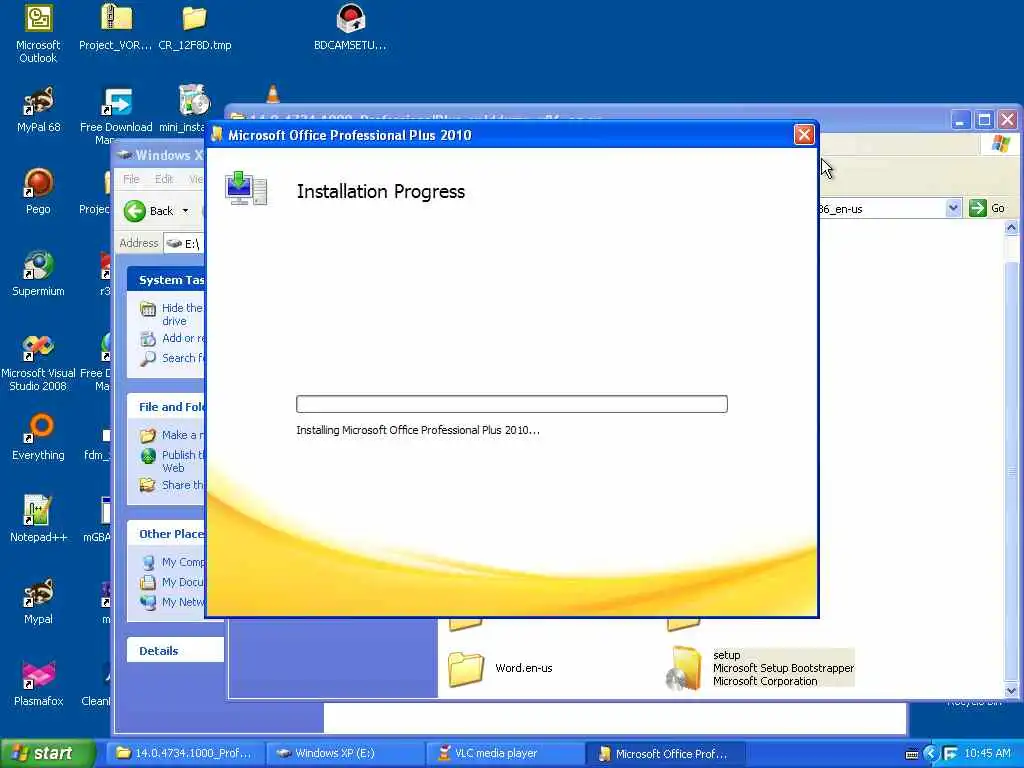This screenshot has height=768, width=1024.
Task: Click the 10:45 AM clock
Action: [987, 754]
